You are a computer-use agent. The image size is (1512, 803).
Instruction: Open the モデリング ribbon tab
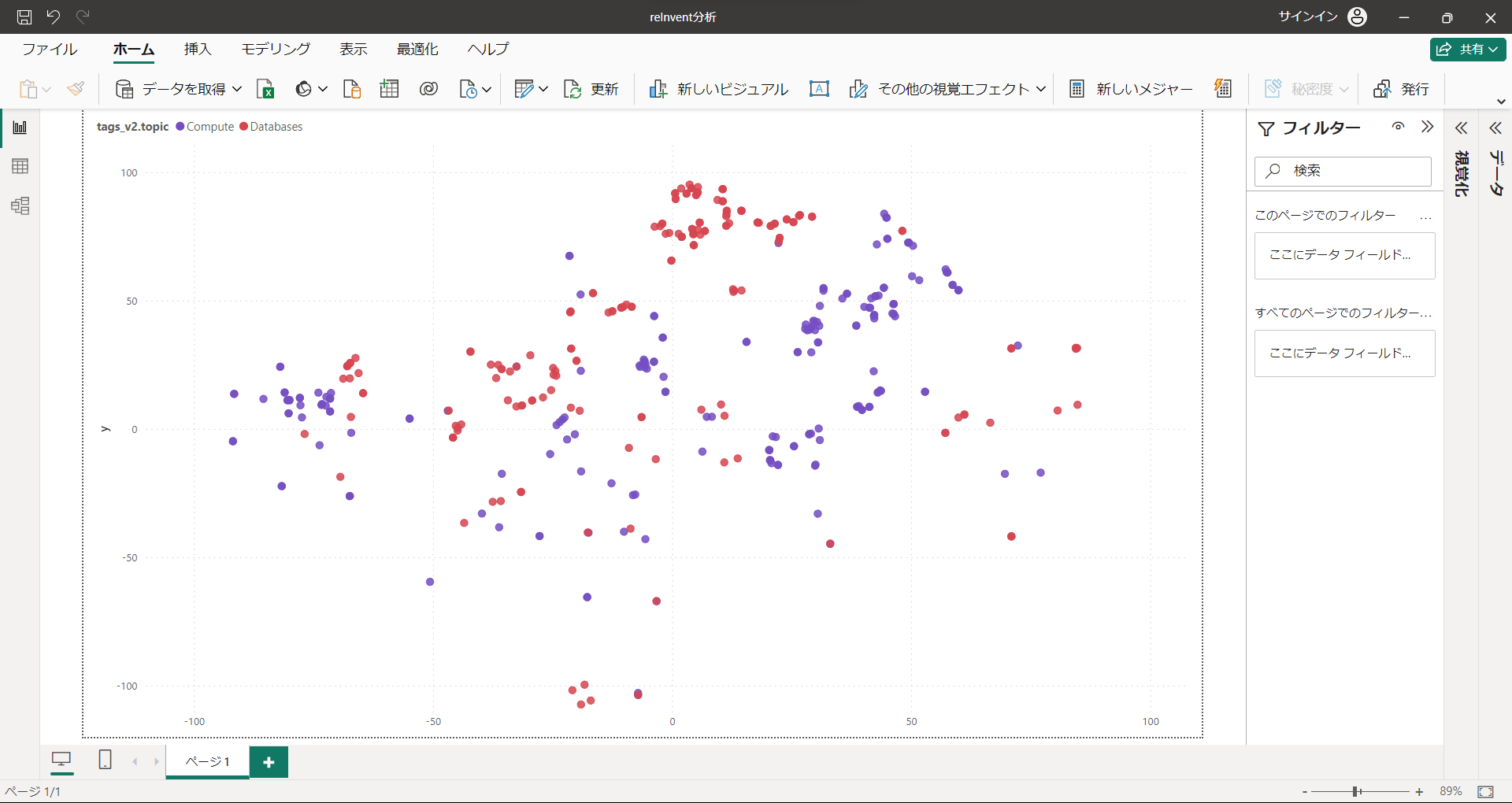[x=276, y=49]
